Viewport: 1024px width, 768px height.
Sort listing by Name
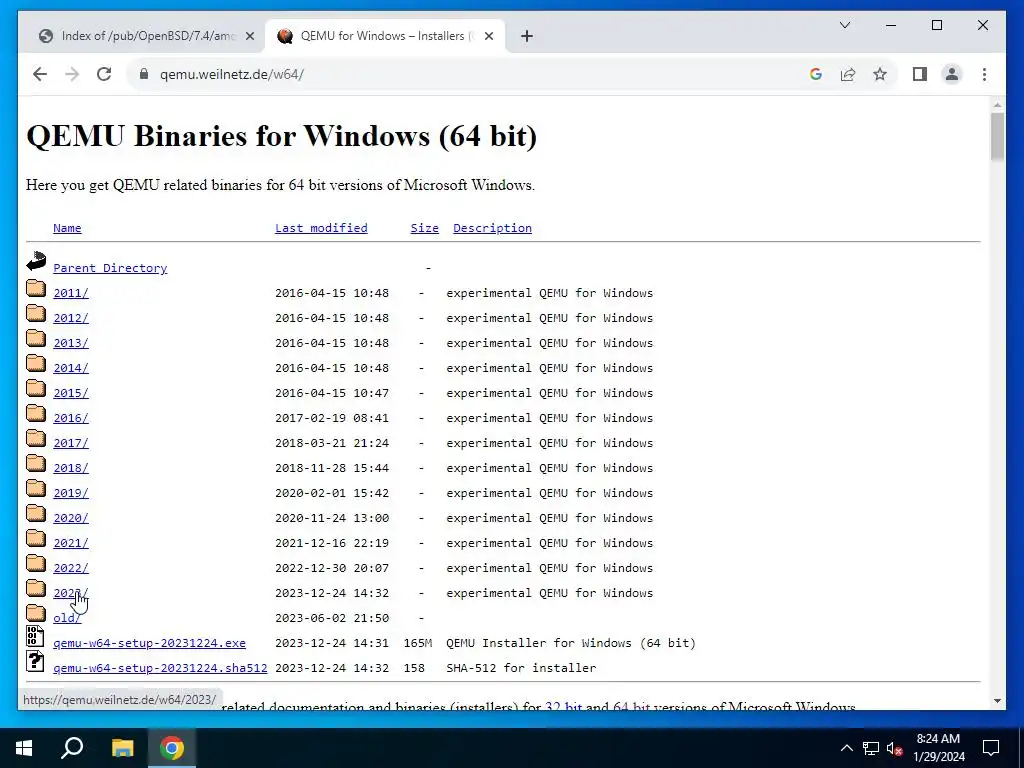[67, 228]
